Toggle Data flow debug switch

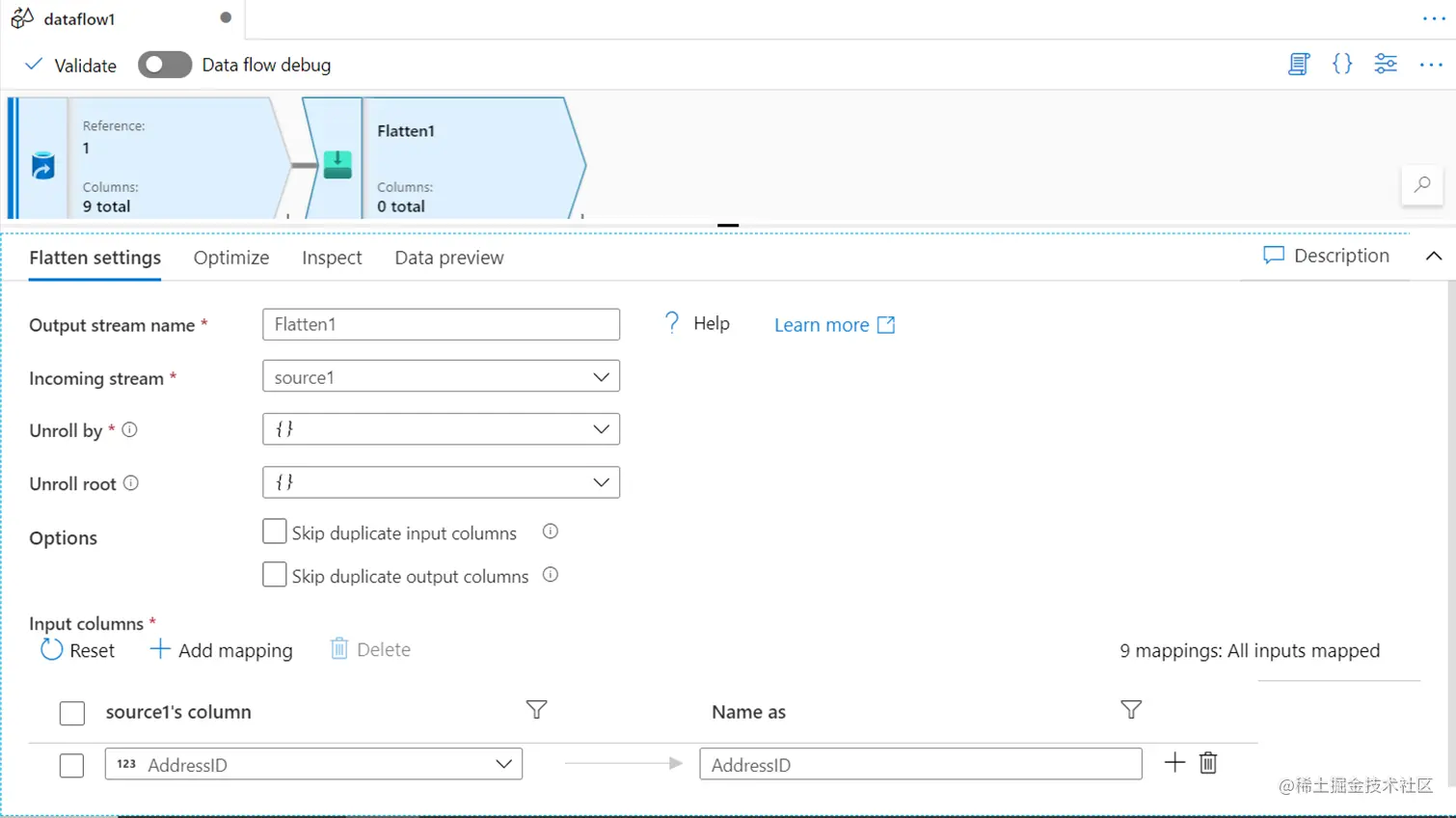165,65
